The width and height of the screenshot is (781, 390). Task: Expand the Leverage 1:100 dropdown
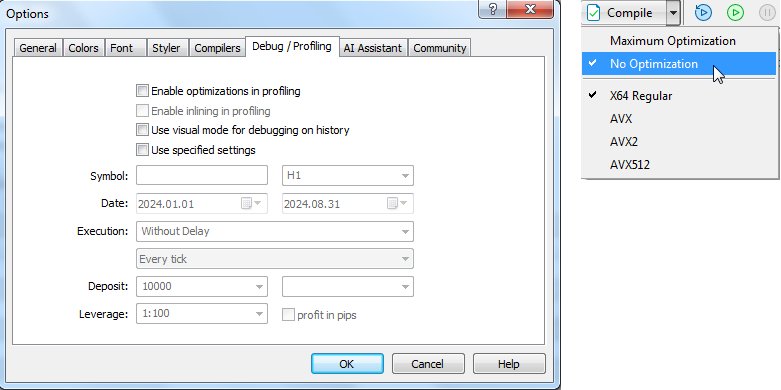click(202, 314)
